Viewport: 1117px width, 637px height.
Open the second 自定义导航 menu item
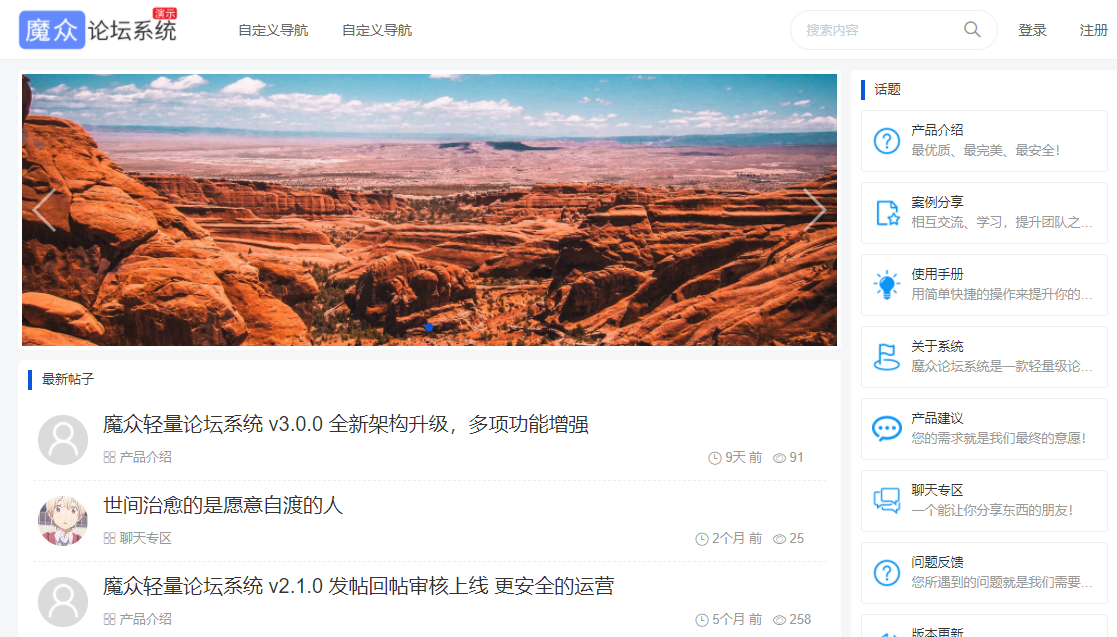click(x=377, y=30)
